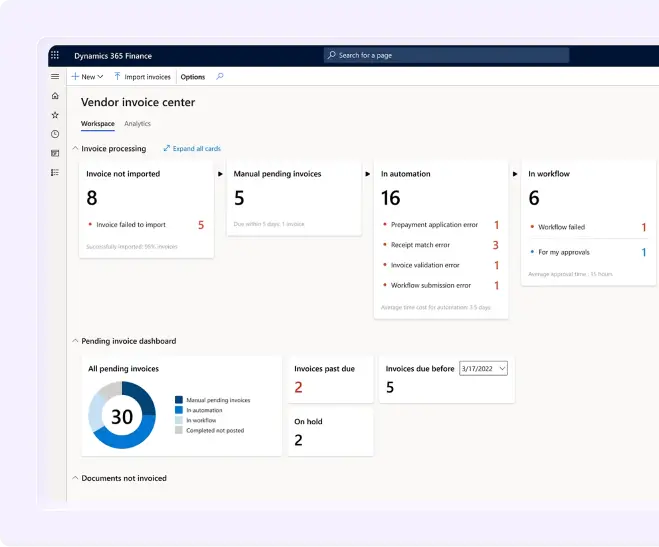Open the app launcher waffle icon
This screenshot has width=659, height=547.
pos(55,56)
